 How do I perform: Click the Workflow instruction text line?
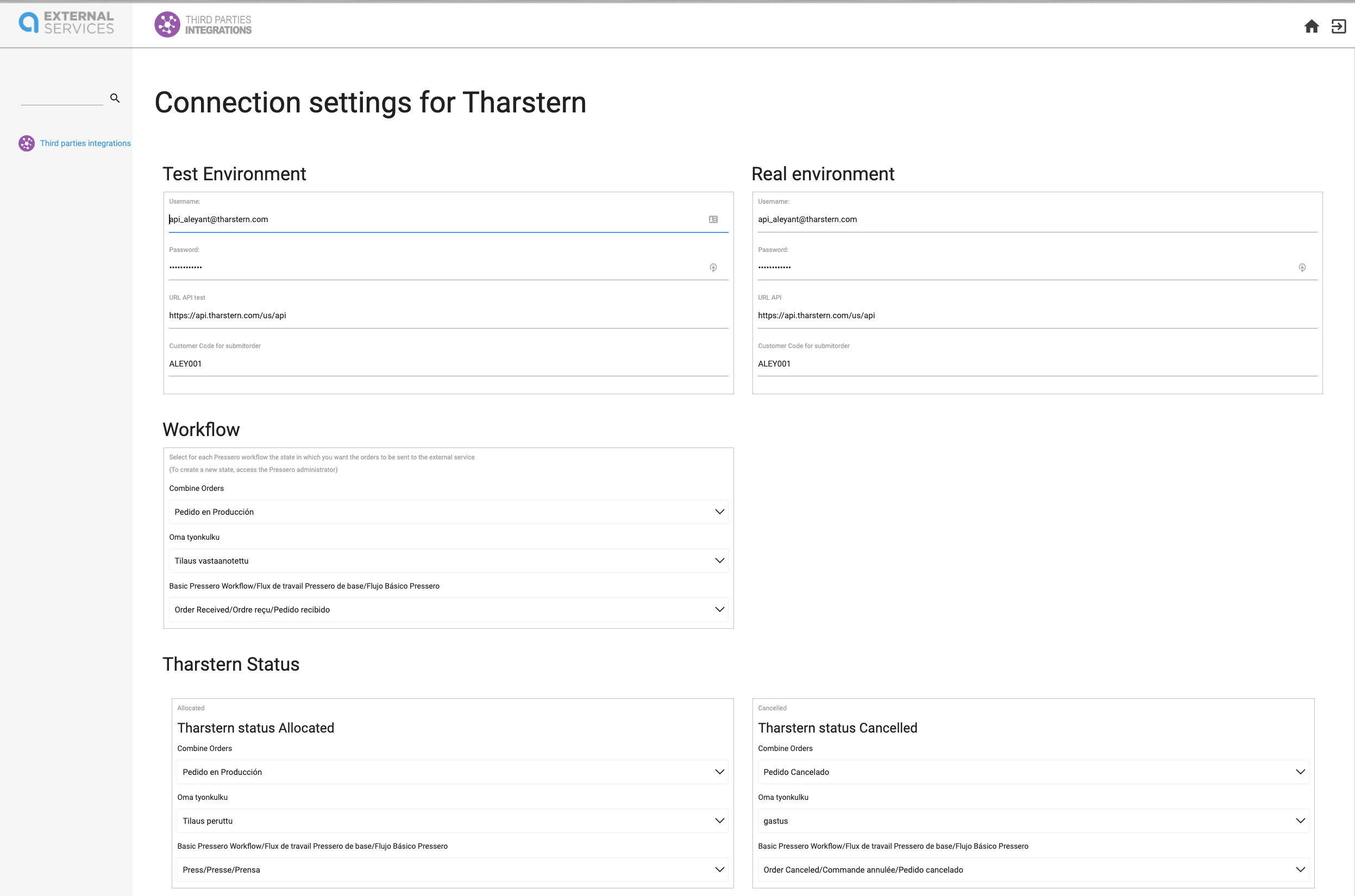(322, 457)
